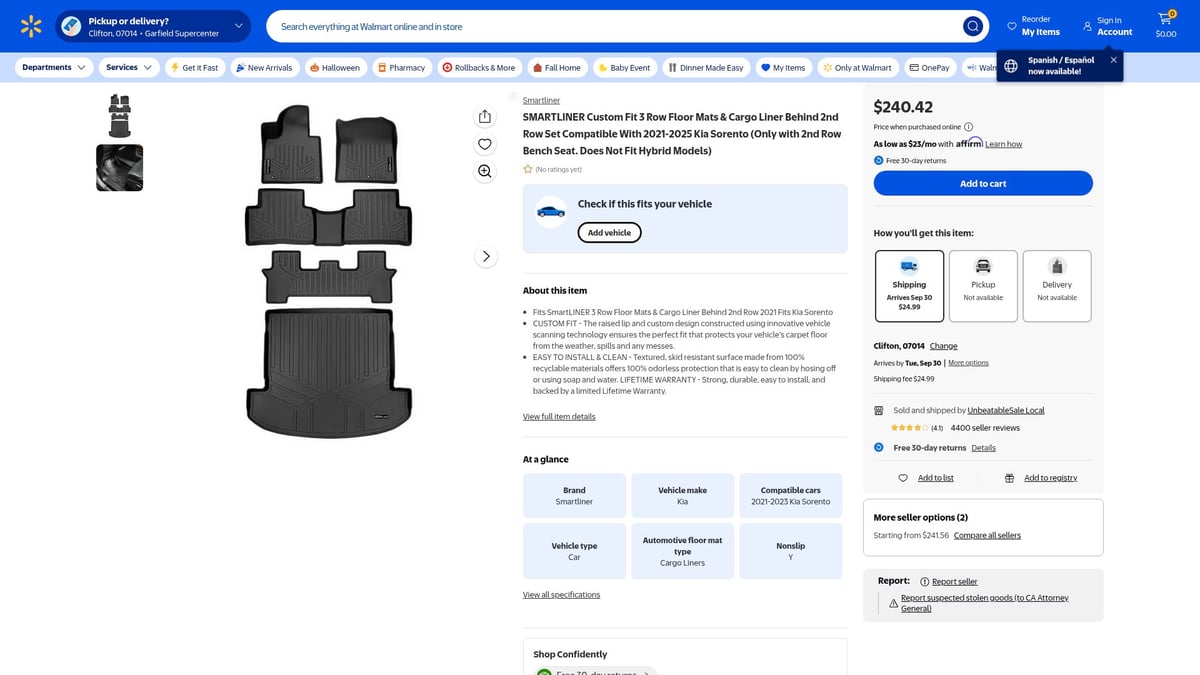This screenshot has height=675, width=1200.
Task: Open Rollbacks & More category
Action: pos(479,68)
